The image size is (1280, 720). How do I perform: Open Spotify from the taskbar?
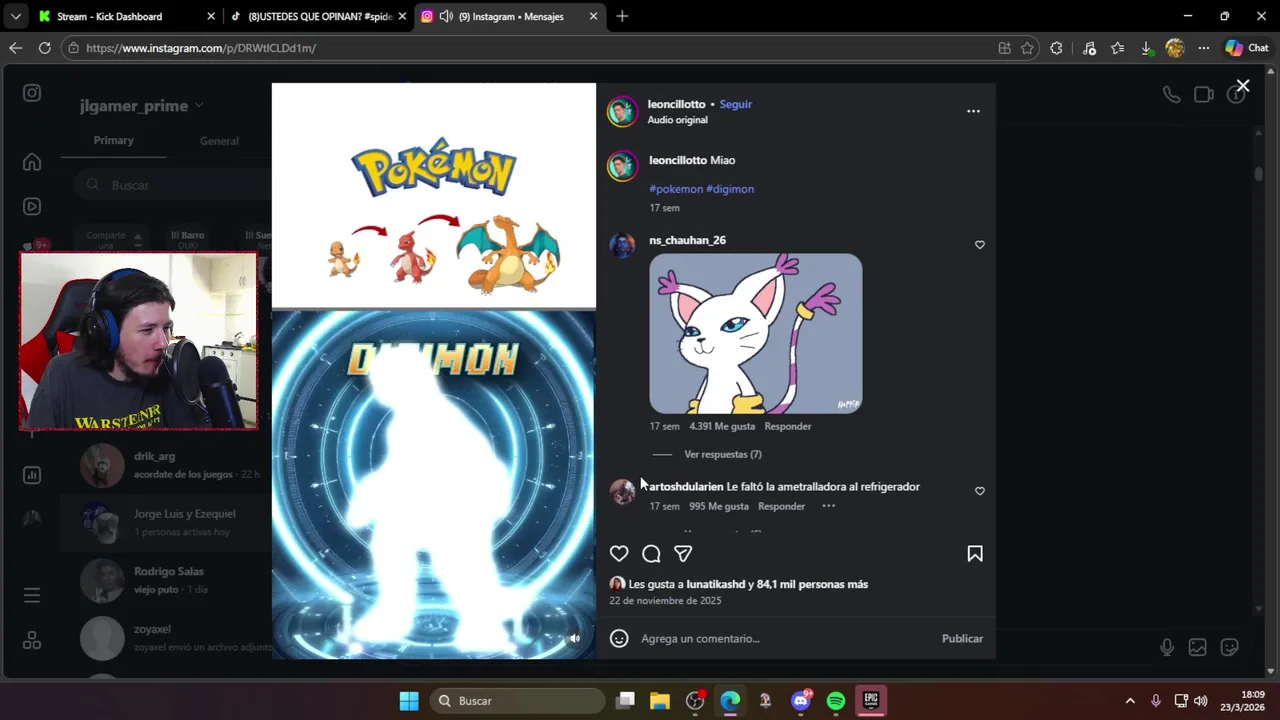(836, 701)
